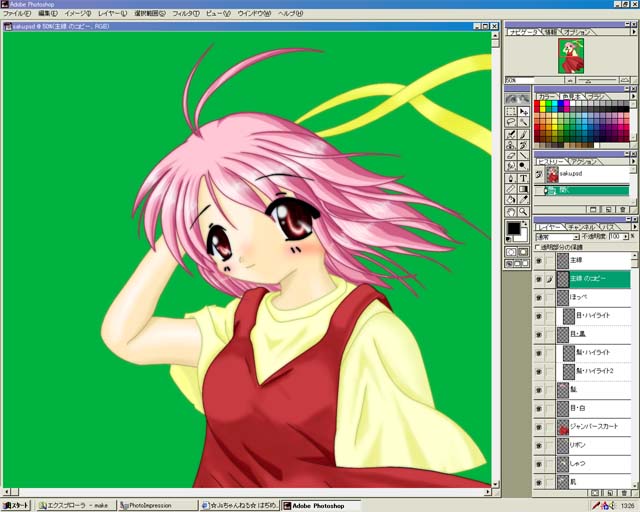The height and width of the screenshot is (512, 640).
Task: Select the Eyedropper tool
Action: (x=523, y=200)
